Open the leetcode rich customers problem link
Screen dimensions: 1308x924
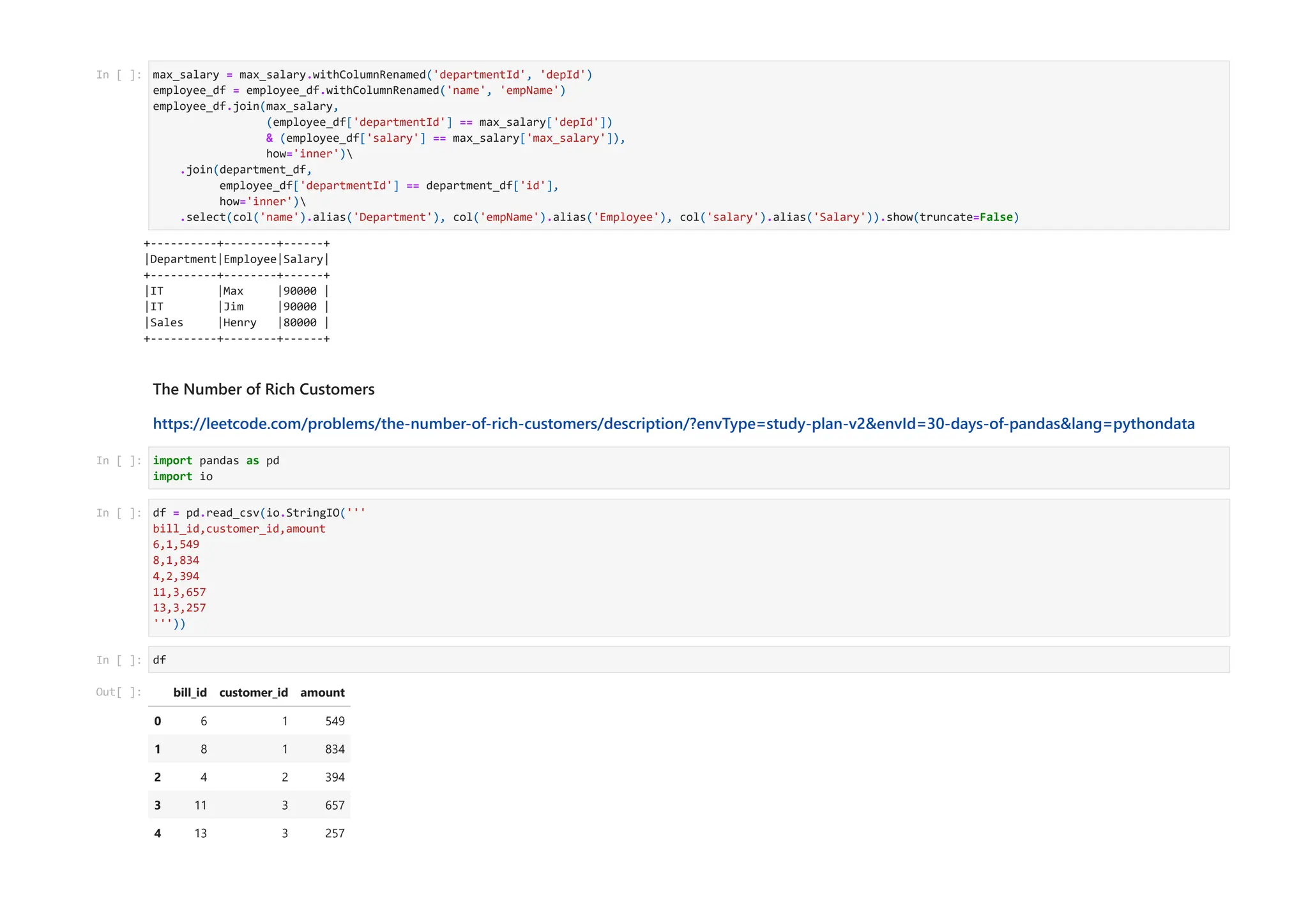pyautogui.click(x=673, y=424)
